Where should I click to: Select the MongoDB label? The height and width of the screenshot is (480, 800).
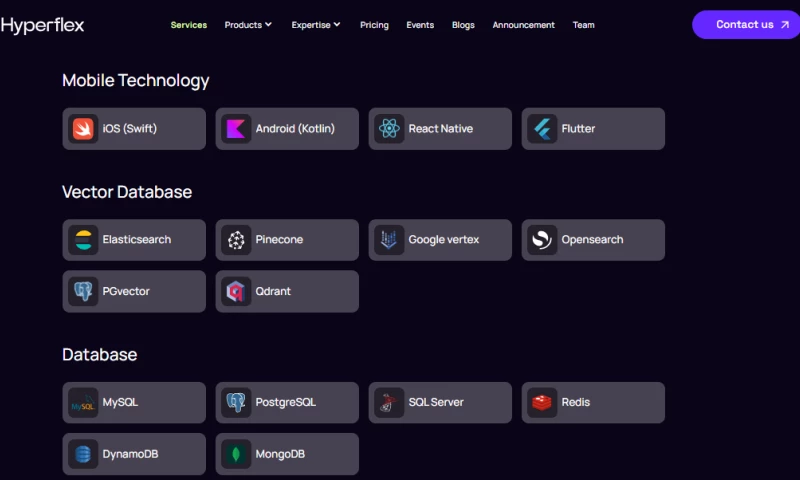point(280,454)
